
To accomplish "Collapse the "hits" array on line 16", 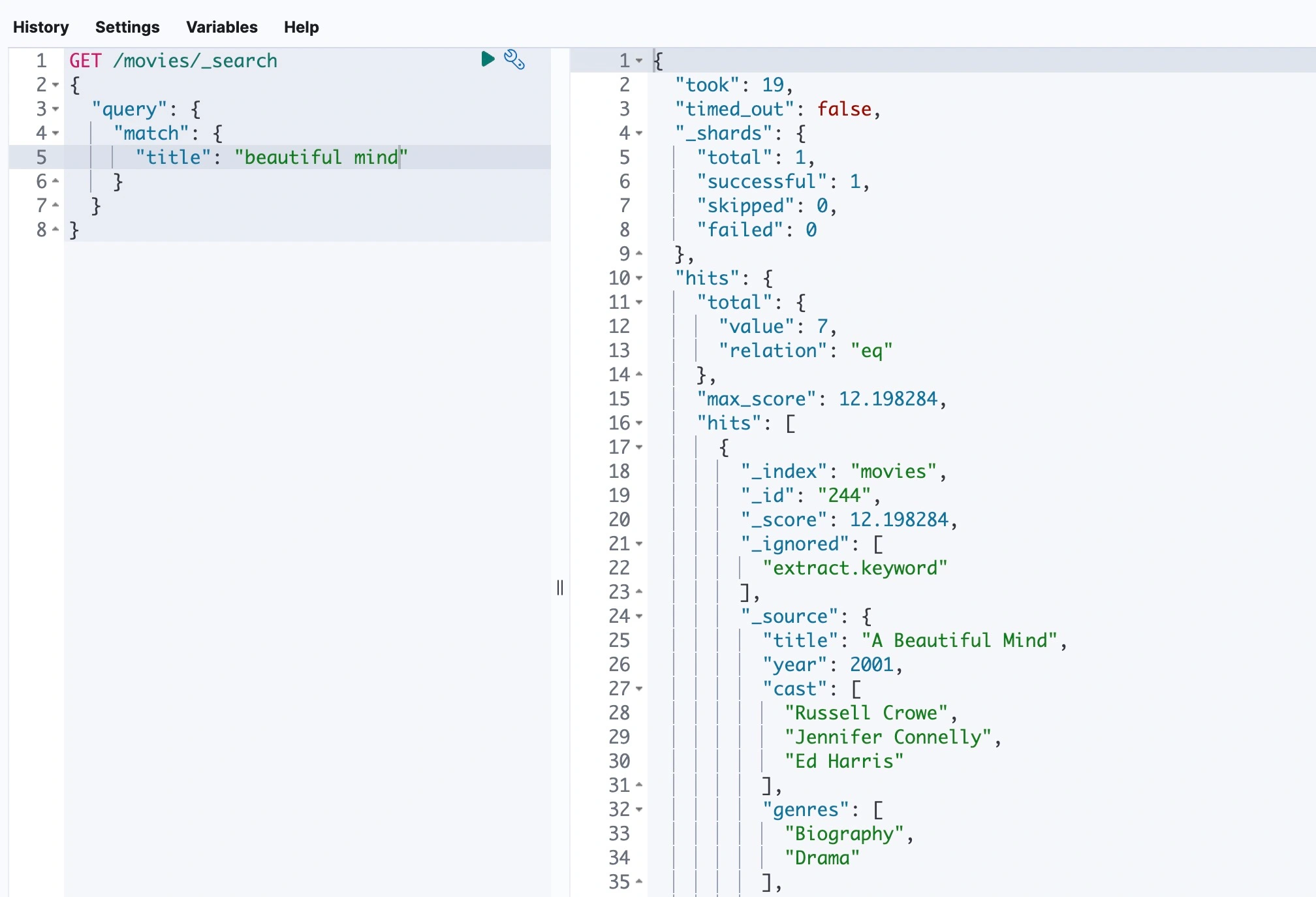I will [x=639, y=423].
